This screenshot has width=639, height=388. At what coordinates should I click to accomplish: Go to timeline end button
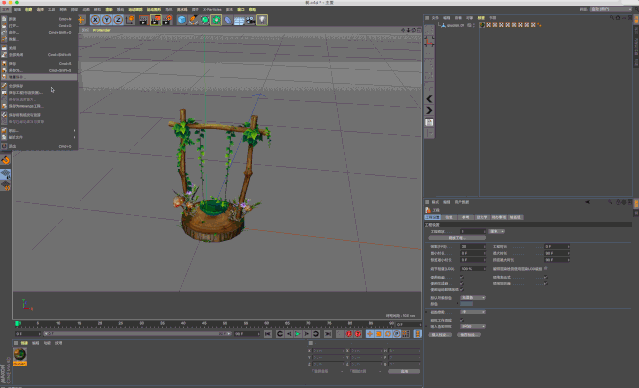[328, 334]
